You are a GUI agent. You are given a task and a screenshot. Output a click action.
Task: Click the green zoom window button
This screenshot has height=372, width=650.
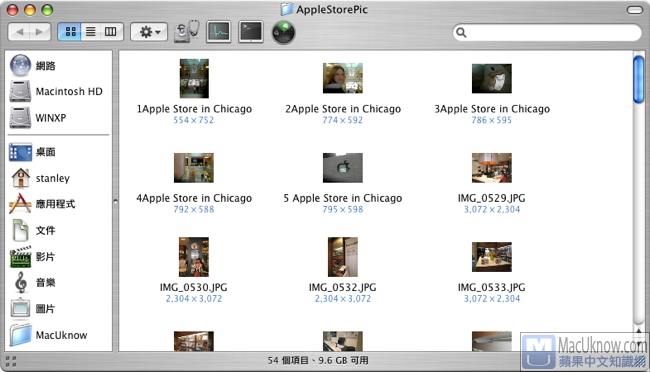click(47, 10)
